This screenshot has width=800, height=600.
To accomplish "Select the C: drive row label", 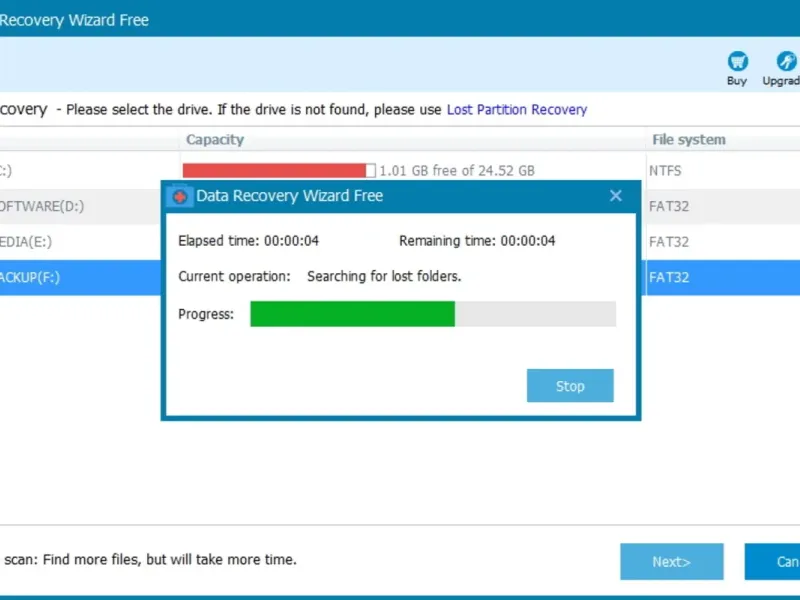I will [x=6, y=170].
